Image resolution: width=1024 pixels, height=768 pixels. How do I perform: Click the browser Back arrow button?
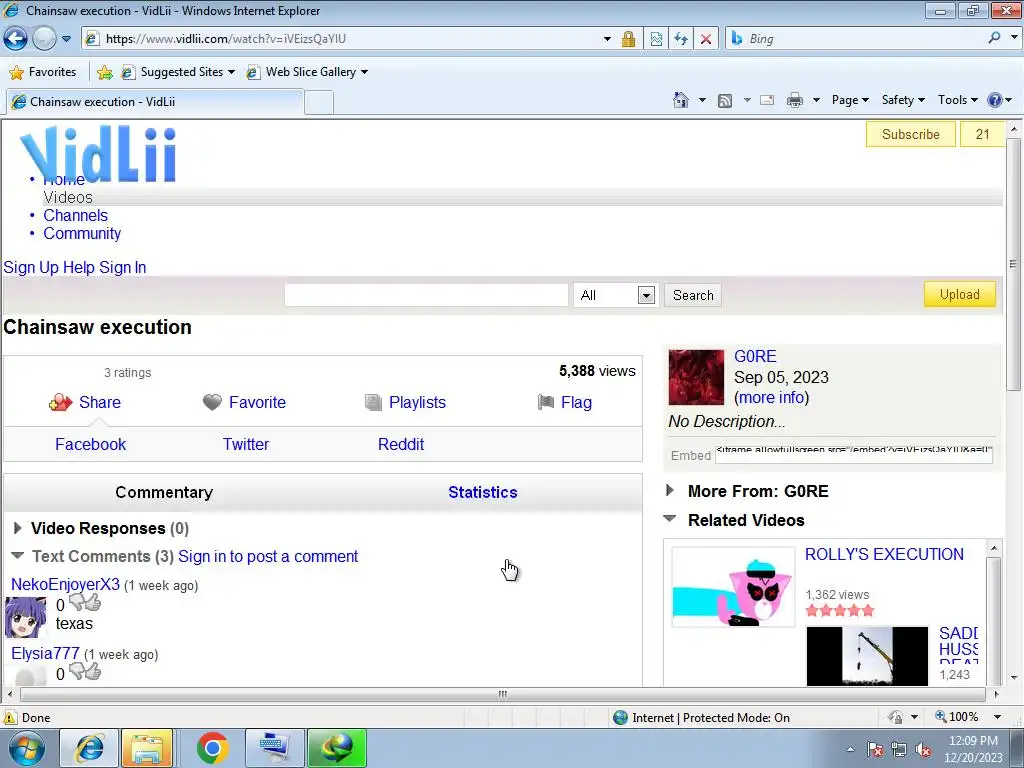tap(16, 39)
